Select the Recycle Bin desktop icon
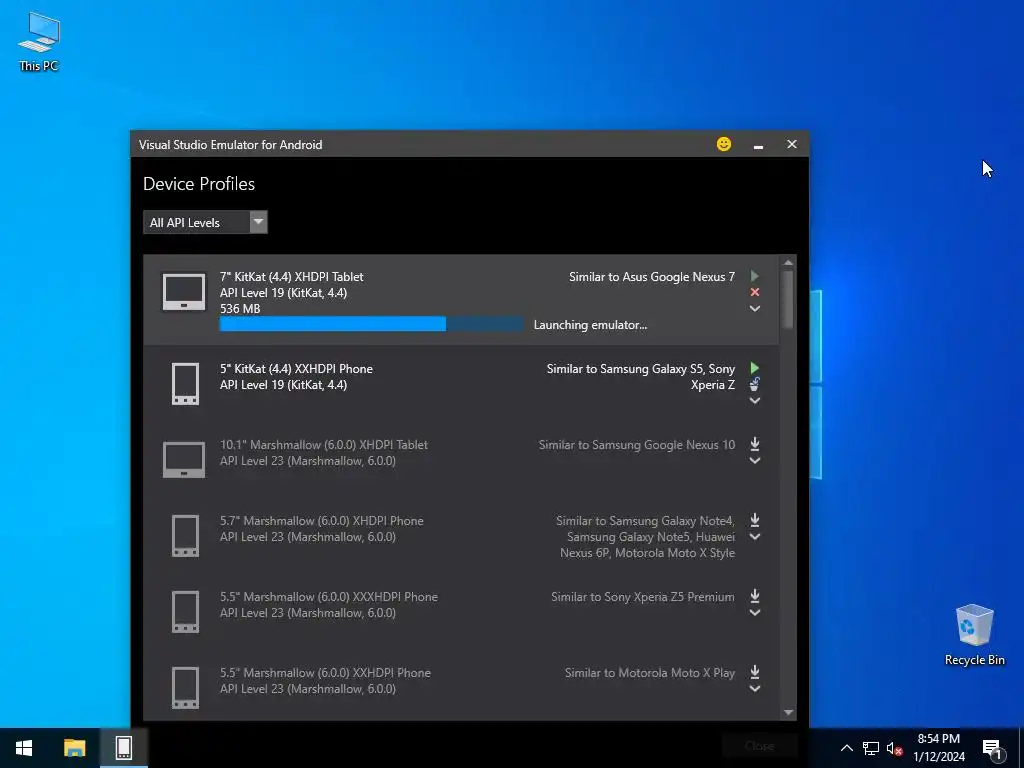 (x=974, y=634)
